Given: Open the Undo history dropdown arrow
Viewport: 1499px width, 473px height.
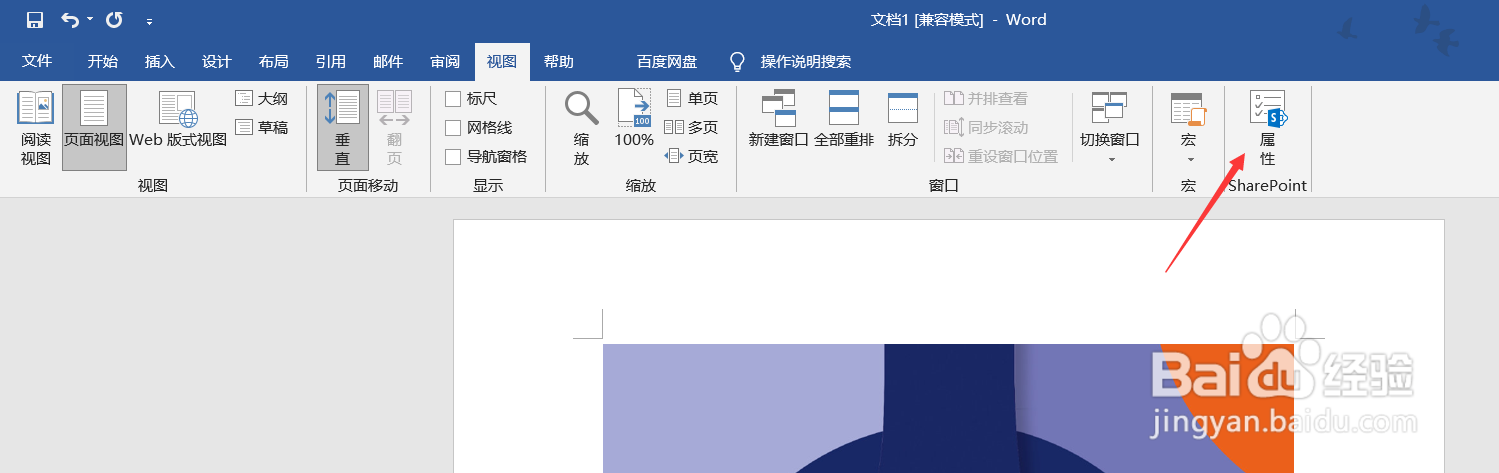Looking at the screenshot, I should click(90, 20).
